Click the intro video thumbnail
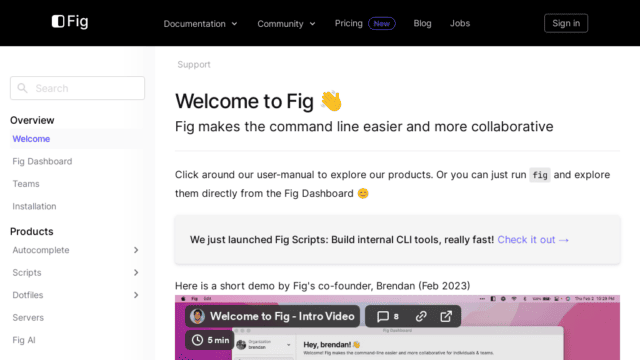The width and height of the screenshot is (640, 360). (x=397, y=327)
